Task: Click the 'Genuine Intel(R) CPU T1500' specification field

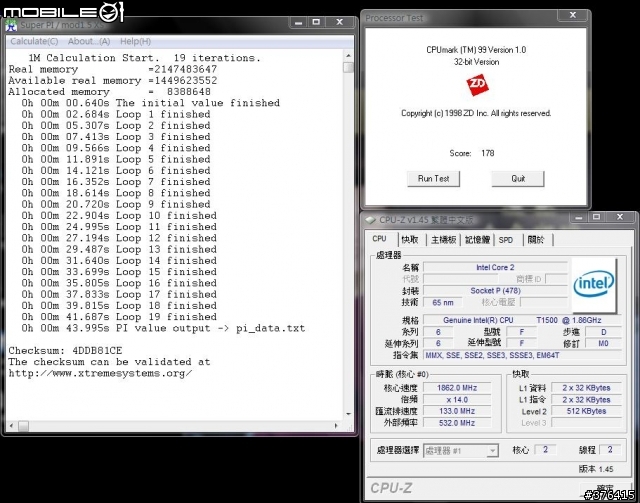Action: tap(522, 320)
